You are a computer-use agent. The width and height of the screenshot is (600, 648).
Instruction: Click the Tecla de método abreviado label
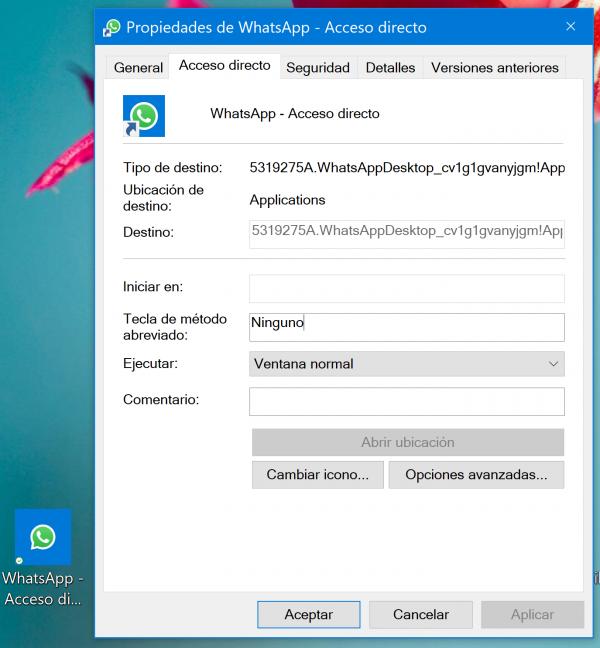tap(175, 327)
